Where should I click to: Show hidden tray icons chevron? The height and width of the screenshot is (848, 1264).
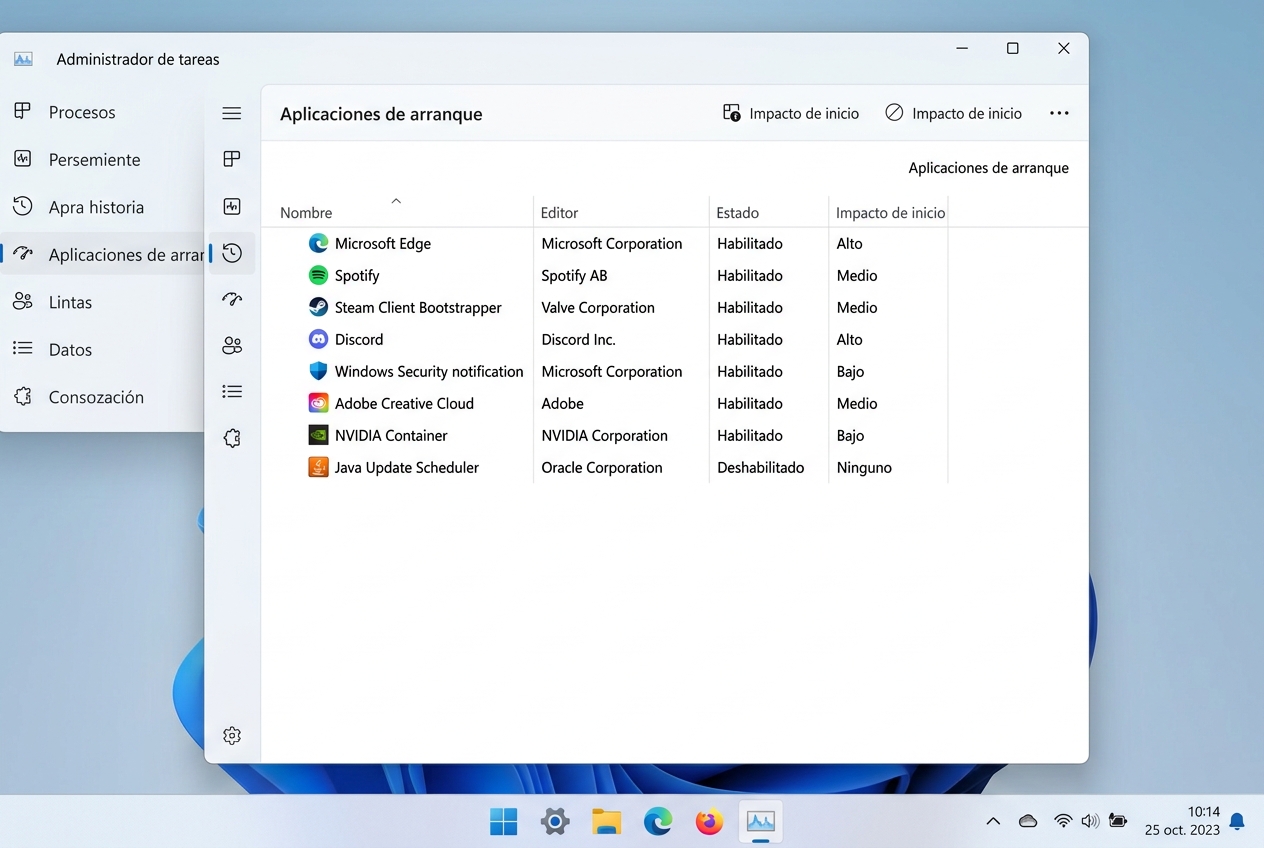993,821
